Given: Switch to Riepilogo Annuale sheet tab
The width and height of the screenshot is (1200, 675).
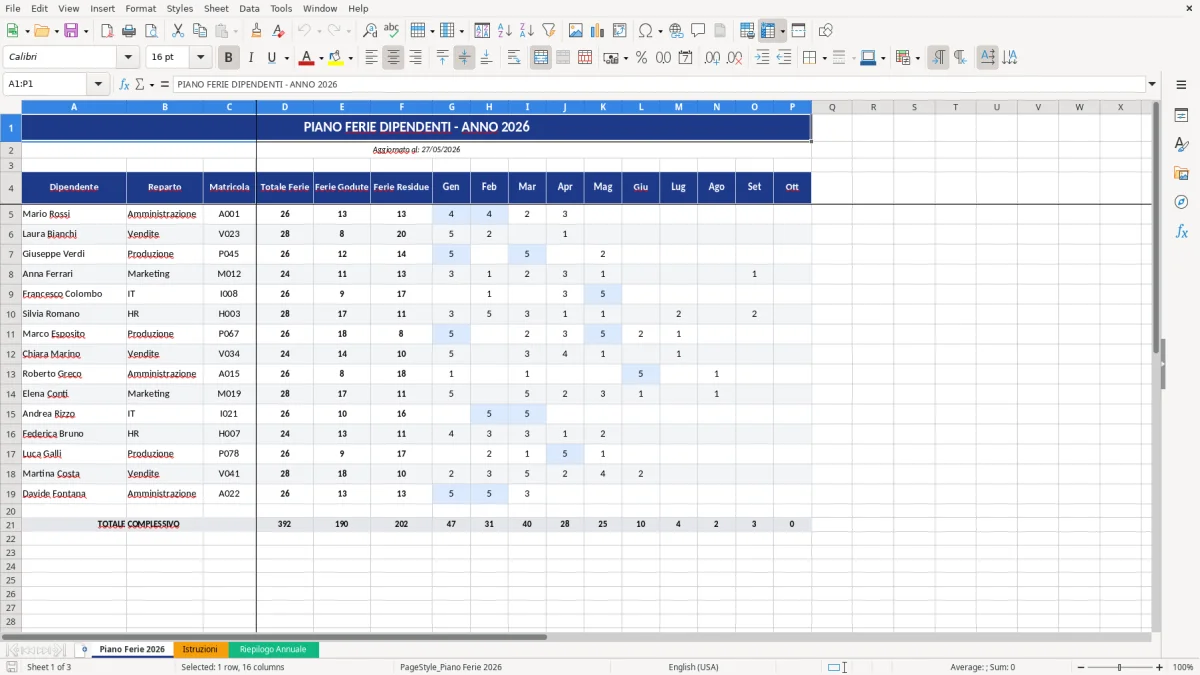Looking at the screenshot, I should [273, 650].
